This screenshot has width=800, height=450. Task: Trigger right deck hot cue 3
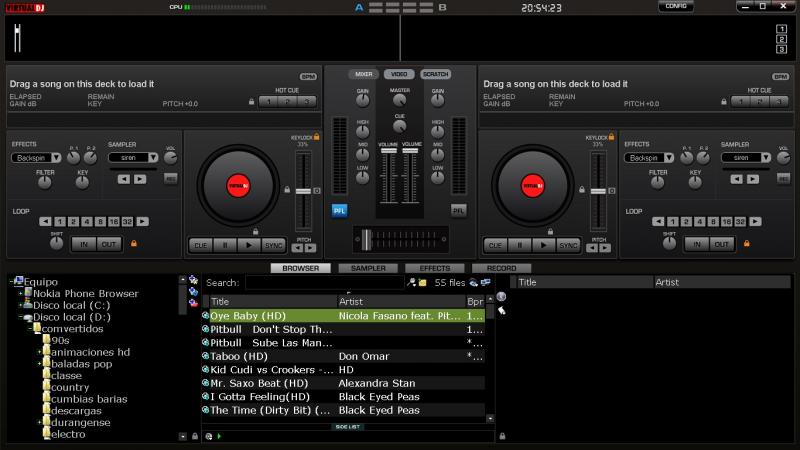(x=779, y=102)
